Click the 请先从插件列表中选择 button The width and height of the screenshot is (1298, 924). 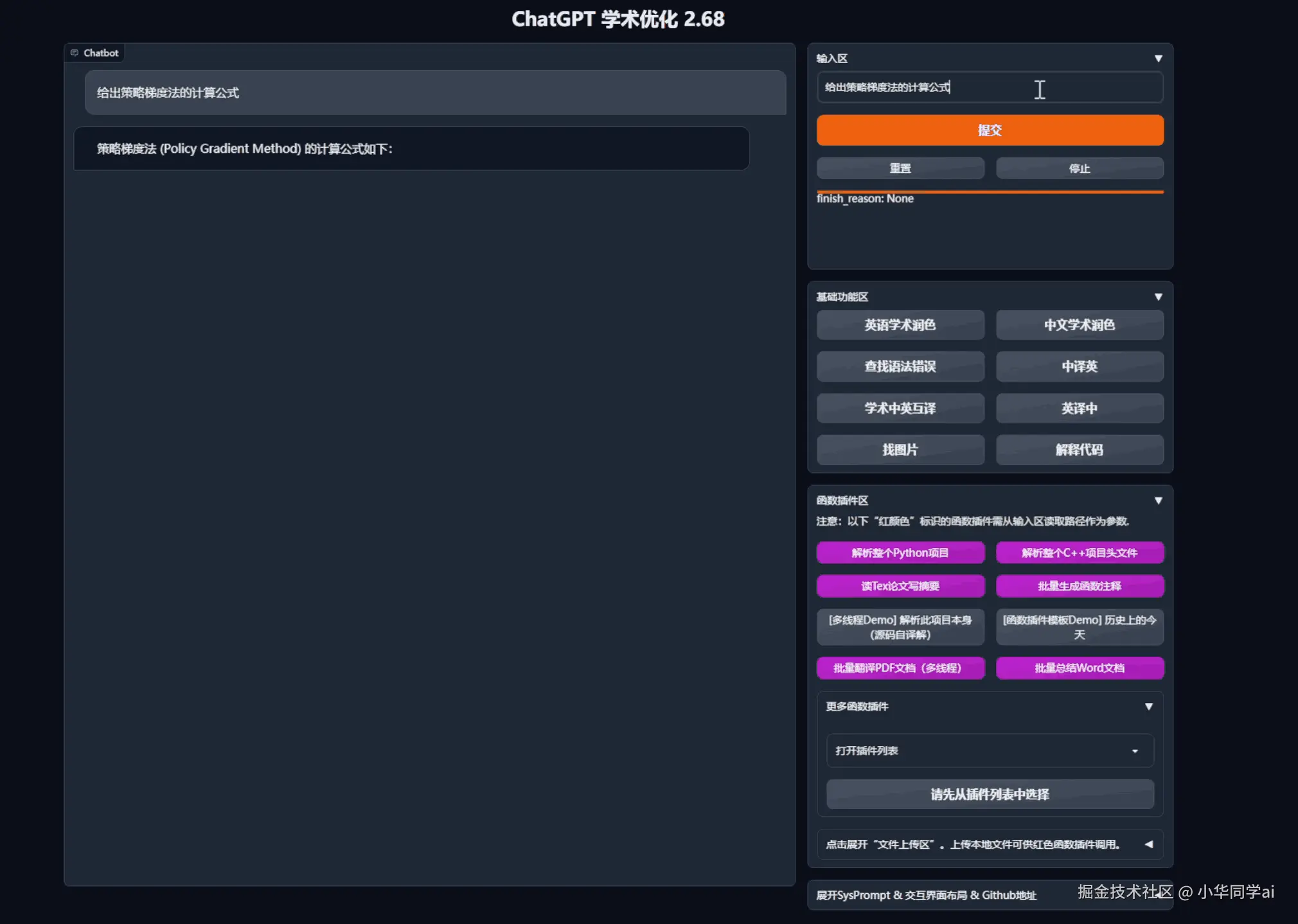pos(990,794)
